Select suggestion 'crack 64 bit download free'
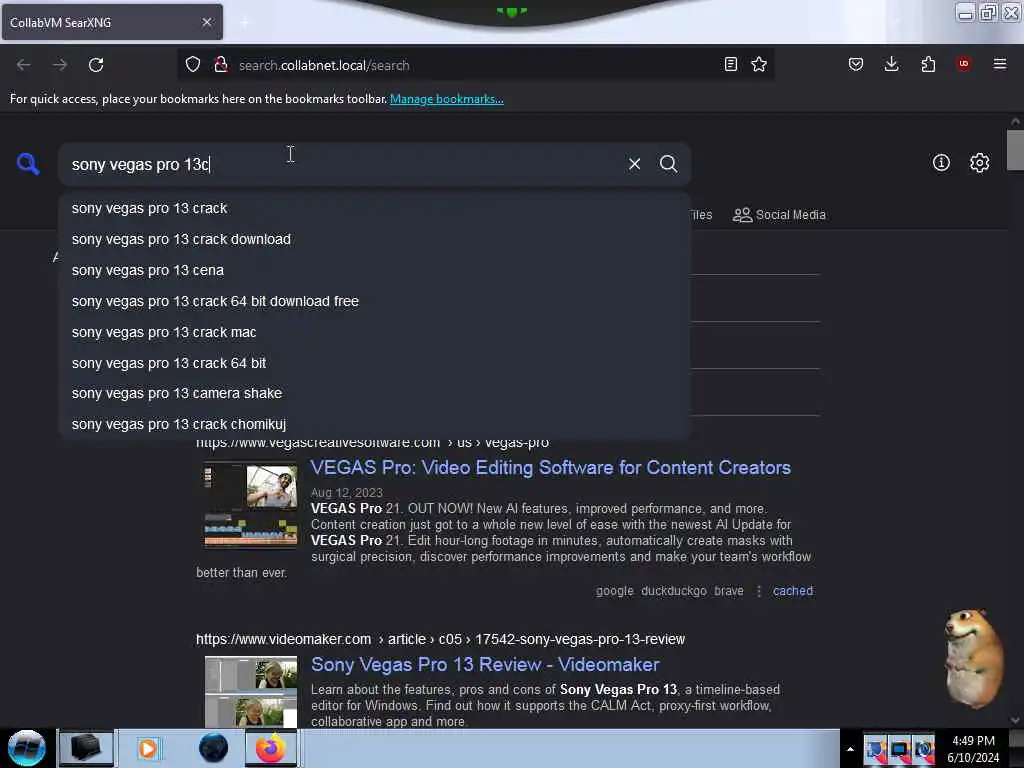This screenshot has width=1024, height=768. coord(374,301)
